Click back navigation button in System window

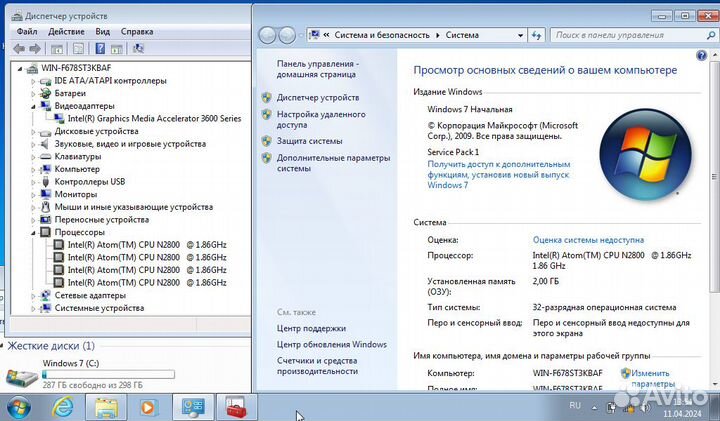tap(267, 35)
